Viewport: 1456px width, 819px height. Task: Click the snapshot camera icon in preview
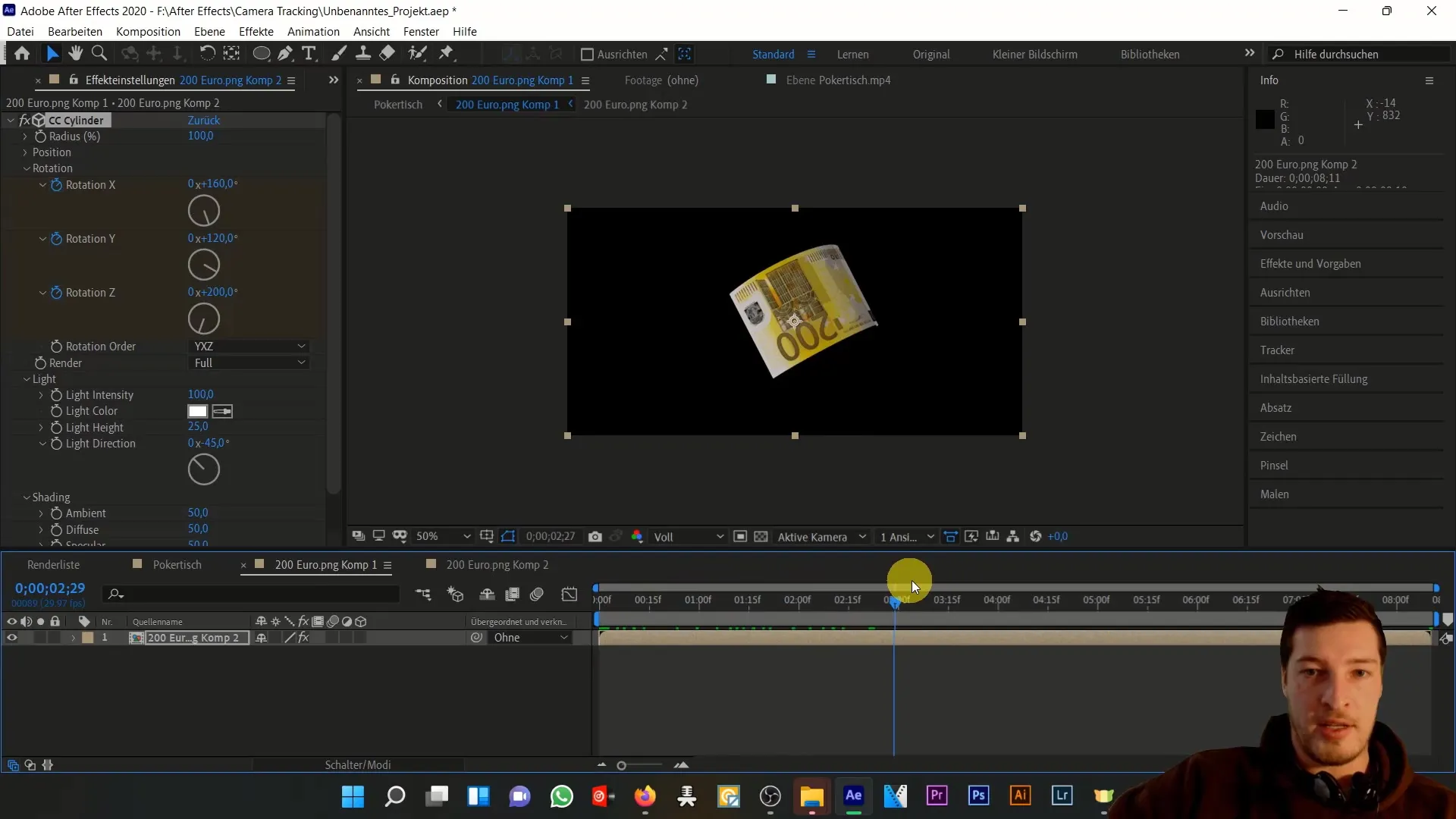pos(596,536)
